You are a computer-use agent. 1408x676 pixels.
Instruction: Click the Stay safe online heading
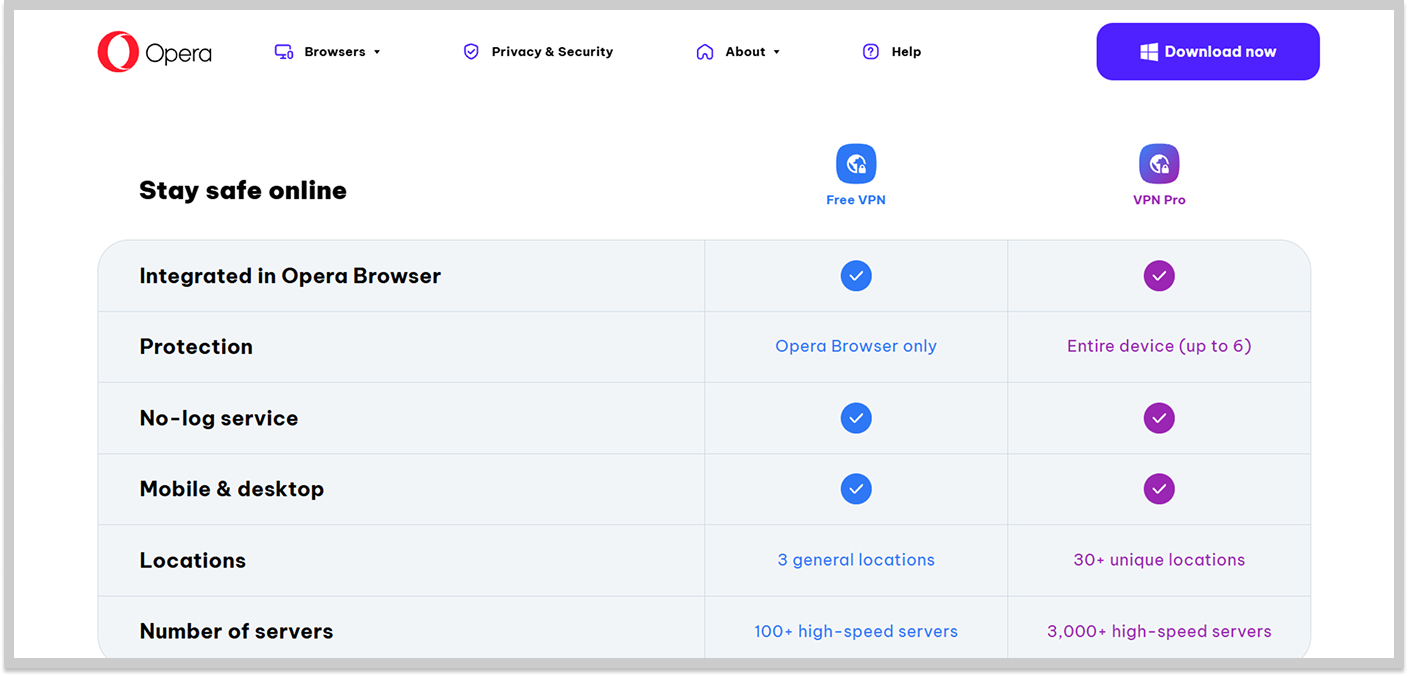pos(242,190)
